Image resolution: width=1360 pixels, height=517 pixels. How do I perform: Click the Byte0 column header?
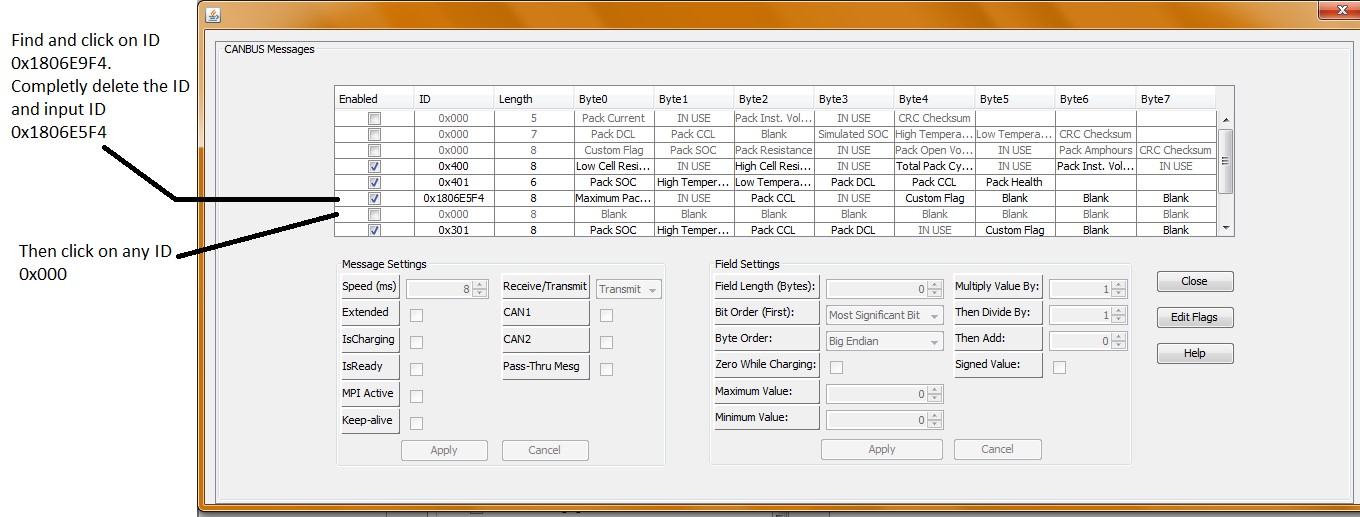click(x=613, y=99)
